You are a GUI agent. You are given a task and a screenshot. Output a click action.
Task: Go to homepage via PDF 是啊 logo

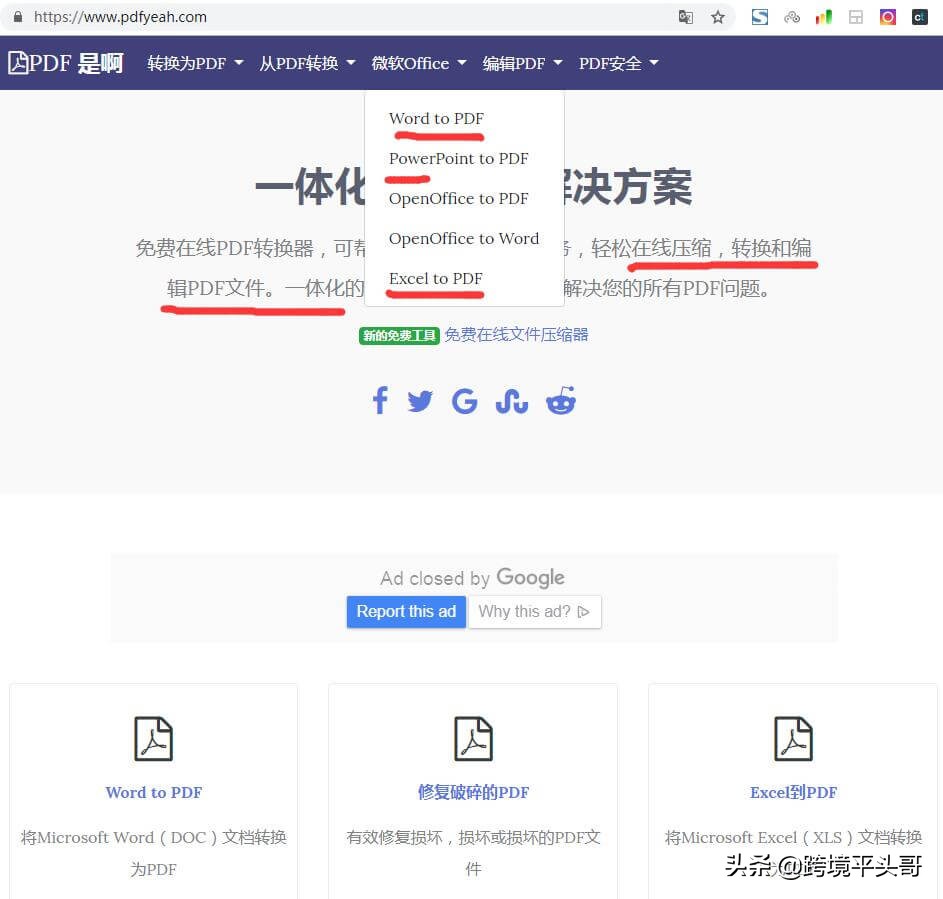tap(66, 63)
